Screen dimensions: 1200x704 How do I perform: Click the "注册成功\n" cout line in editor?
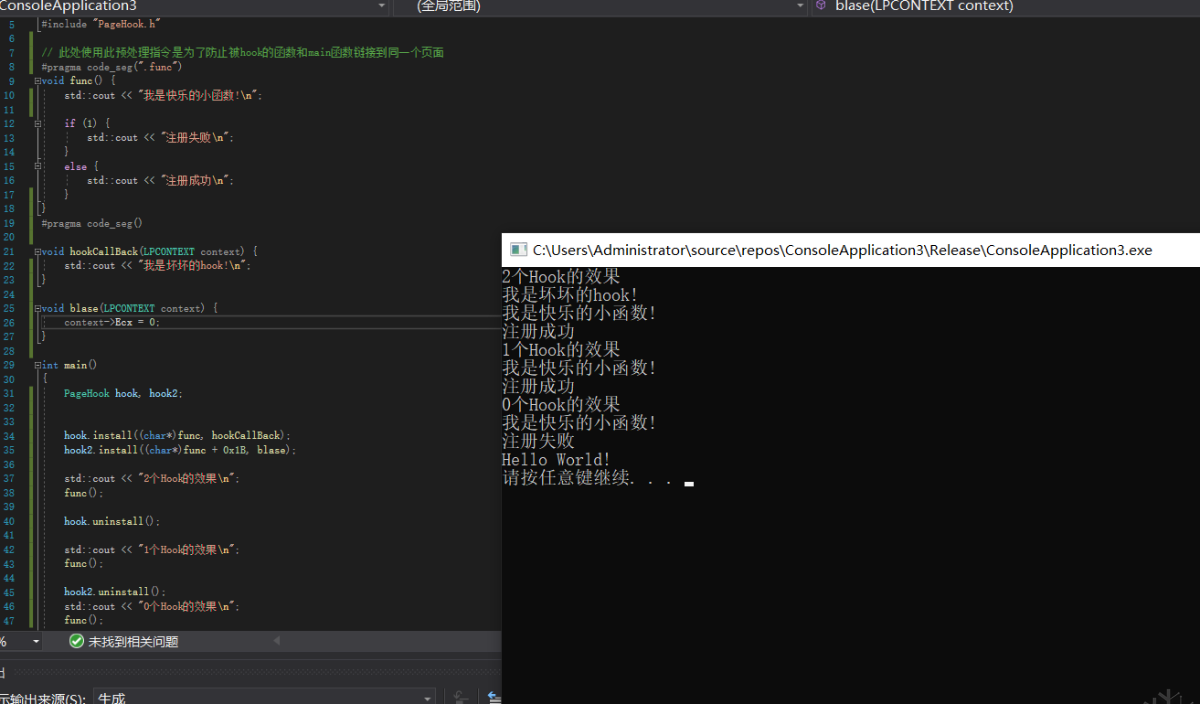click(x=161, y=181)
